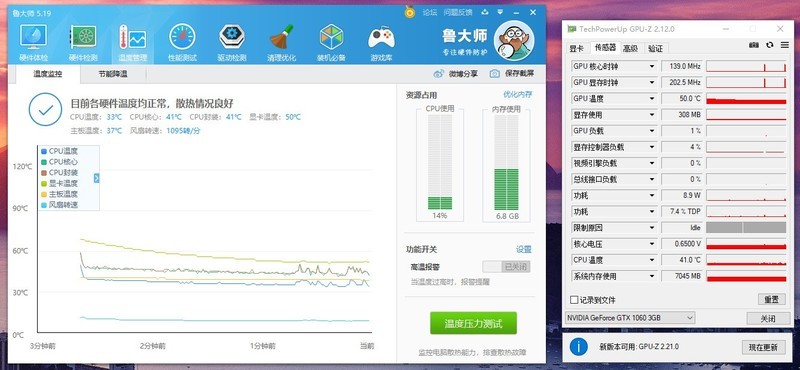Open NVIDIA GeForce GTX 1060 3GB selector

[630, 317]
